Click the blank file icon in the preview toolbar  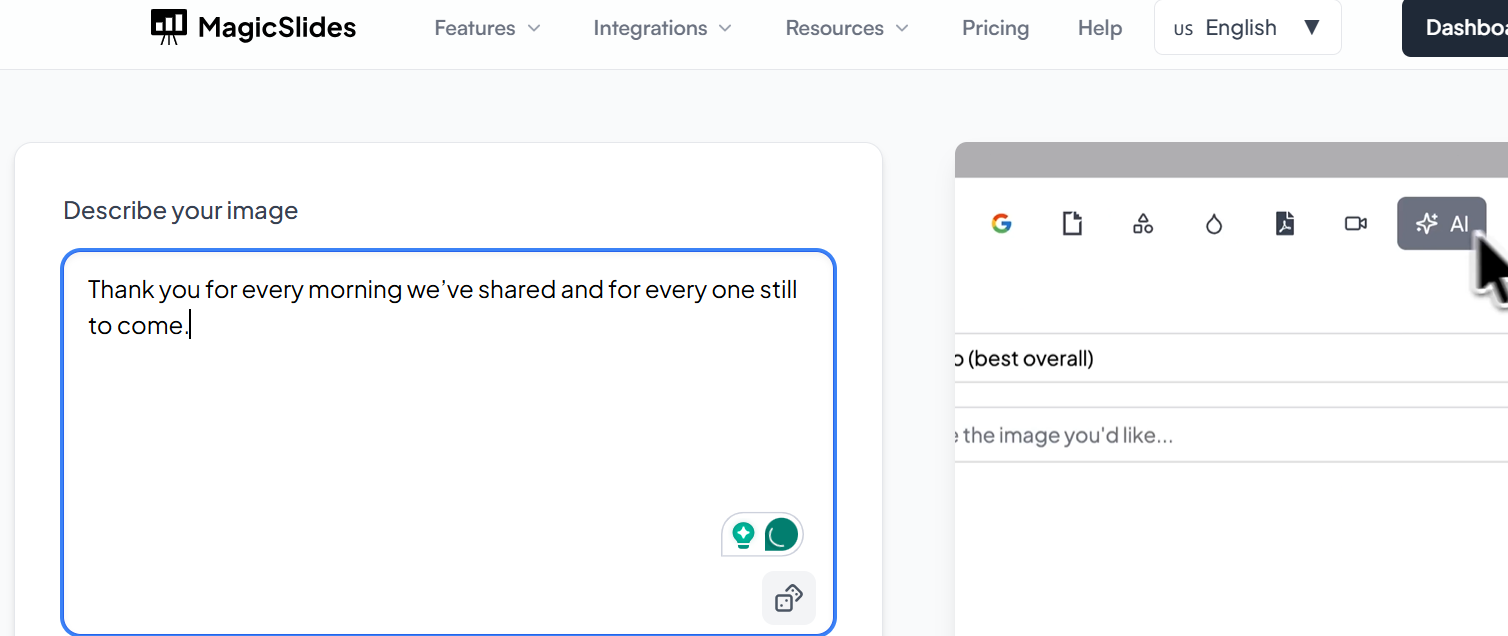click(1072, 224)
